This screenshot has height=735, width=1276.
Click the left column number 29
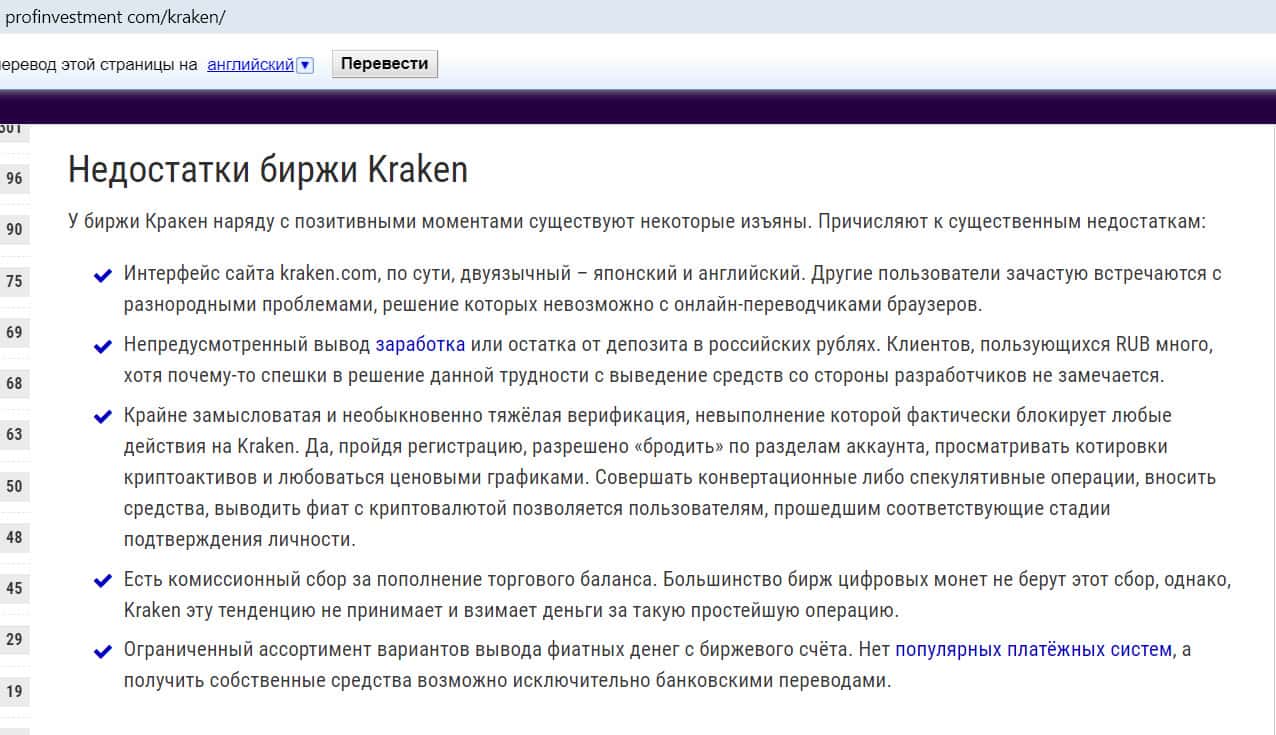(x=14, y=639)
